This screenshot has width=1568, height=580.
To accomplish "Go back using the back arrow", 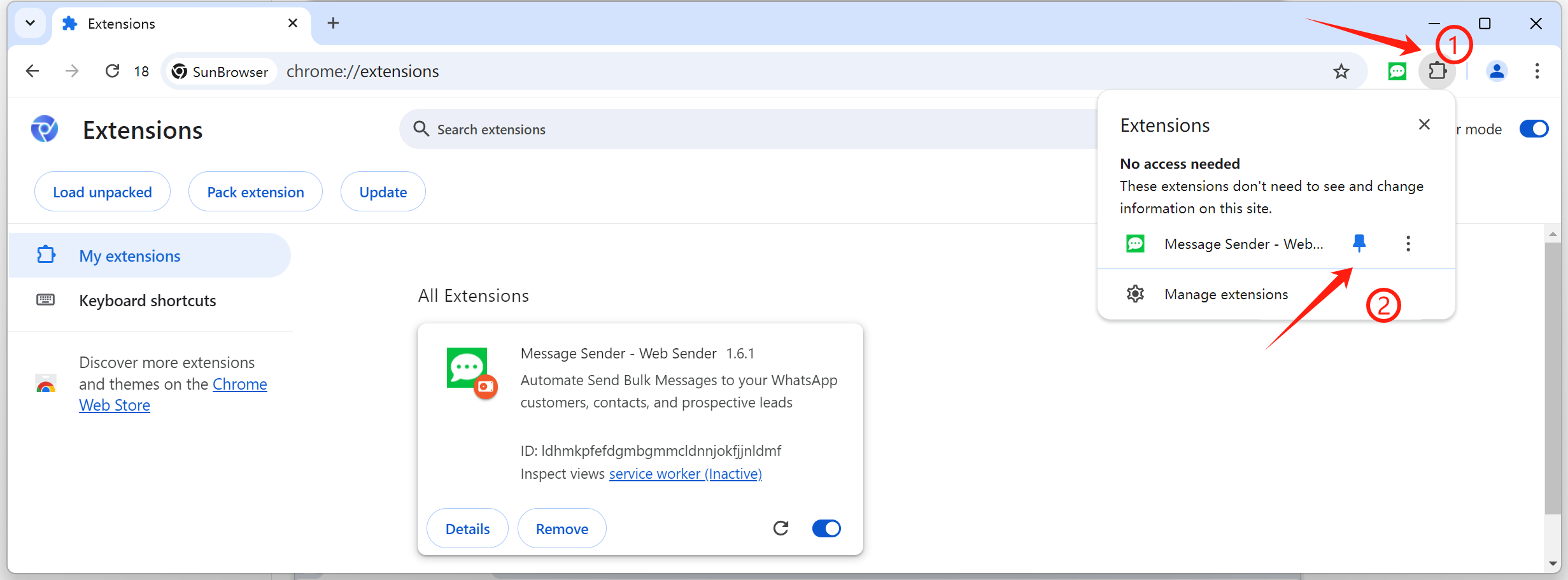I will [32, 71].
